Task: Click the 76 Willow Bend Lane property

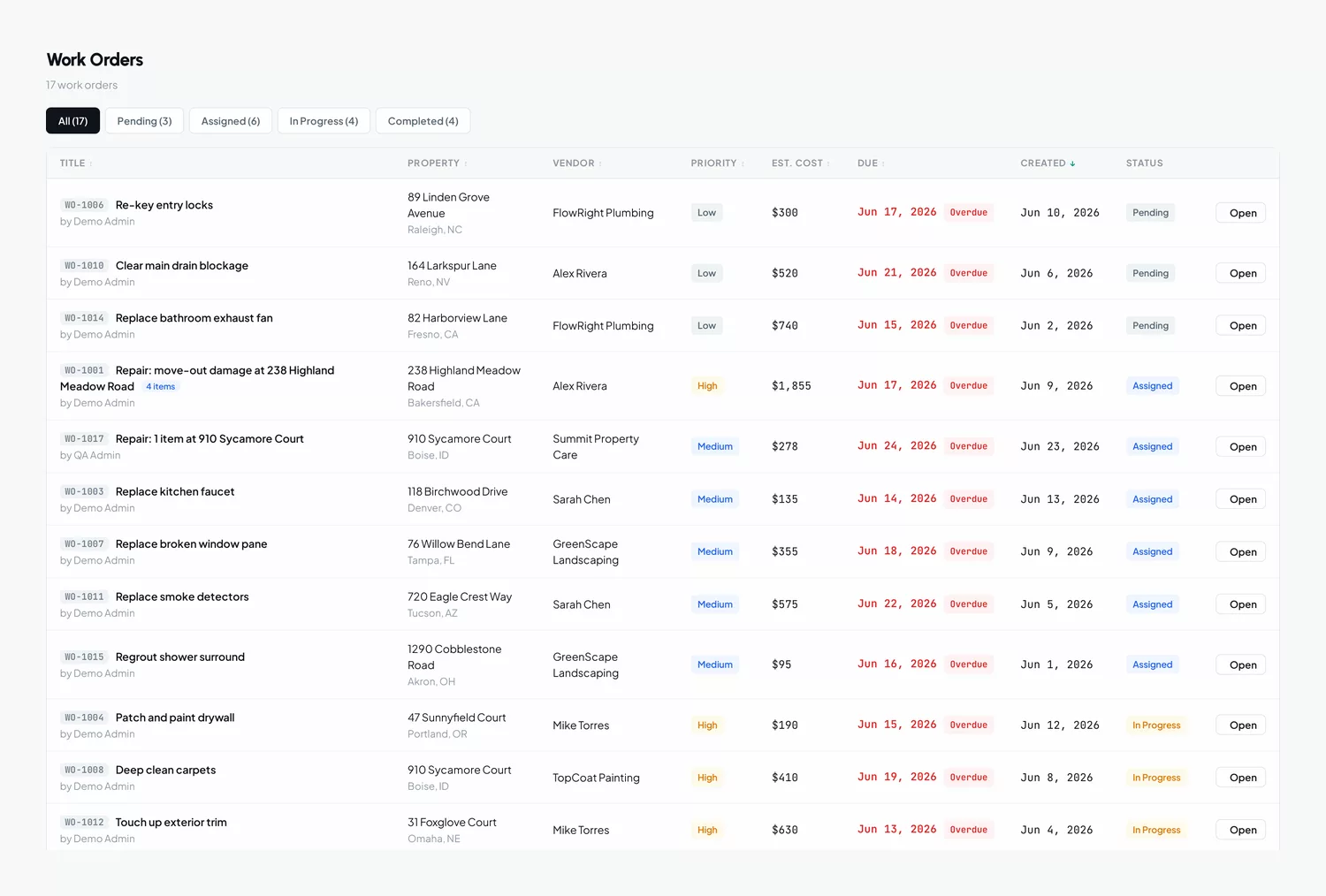Action: 459,544
